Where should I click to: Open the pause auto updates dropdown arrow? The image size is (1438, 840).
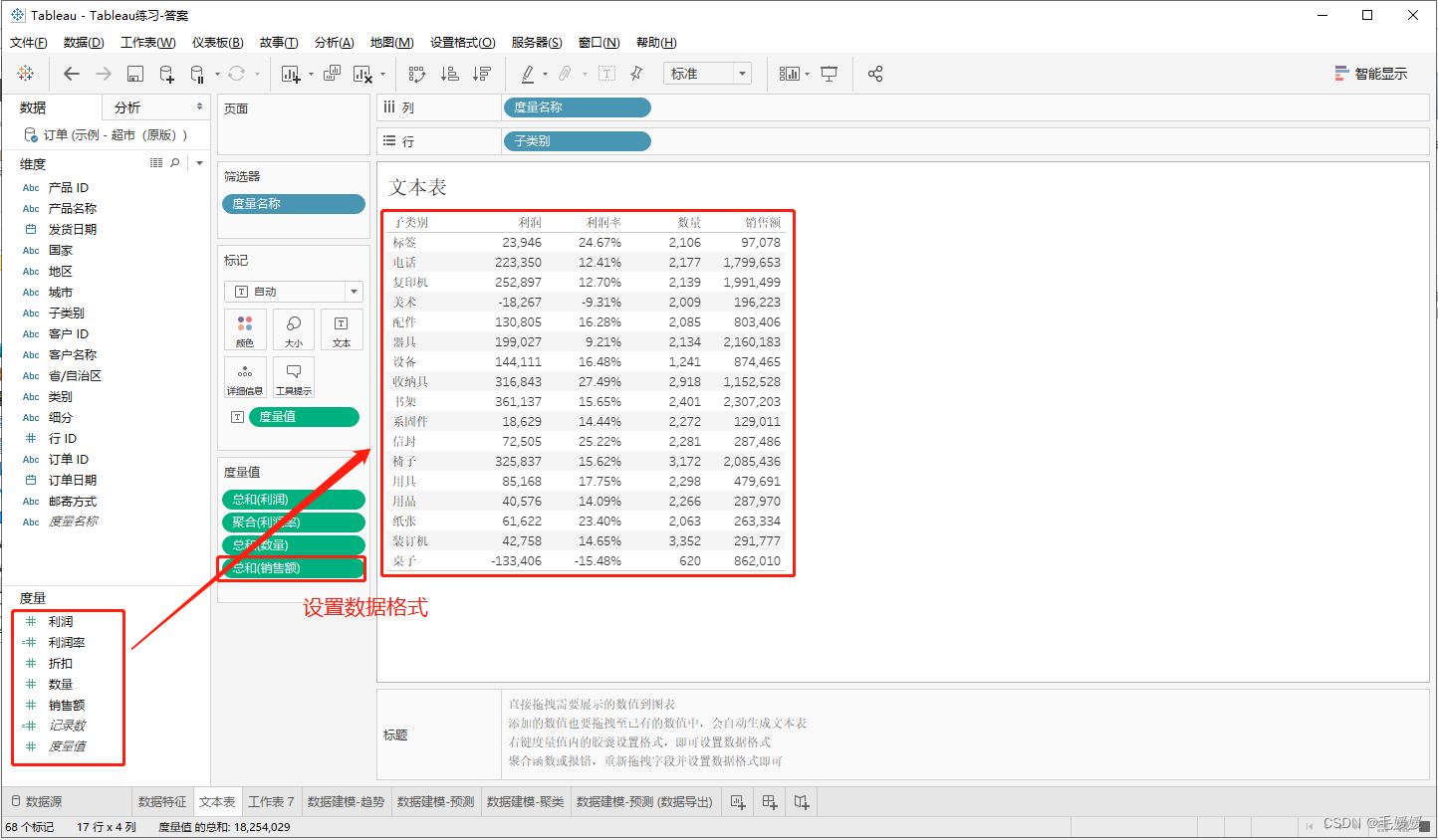pos(216,74)
